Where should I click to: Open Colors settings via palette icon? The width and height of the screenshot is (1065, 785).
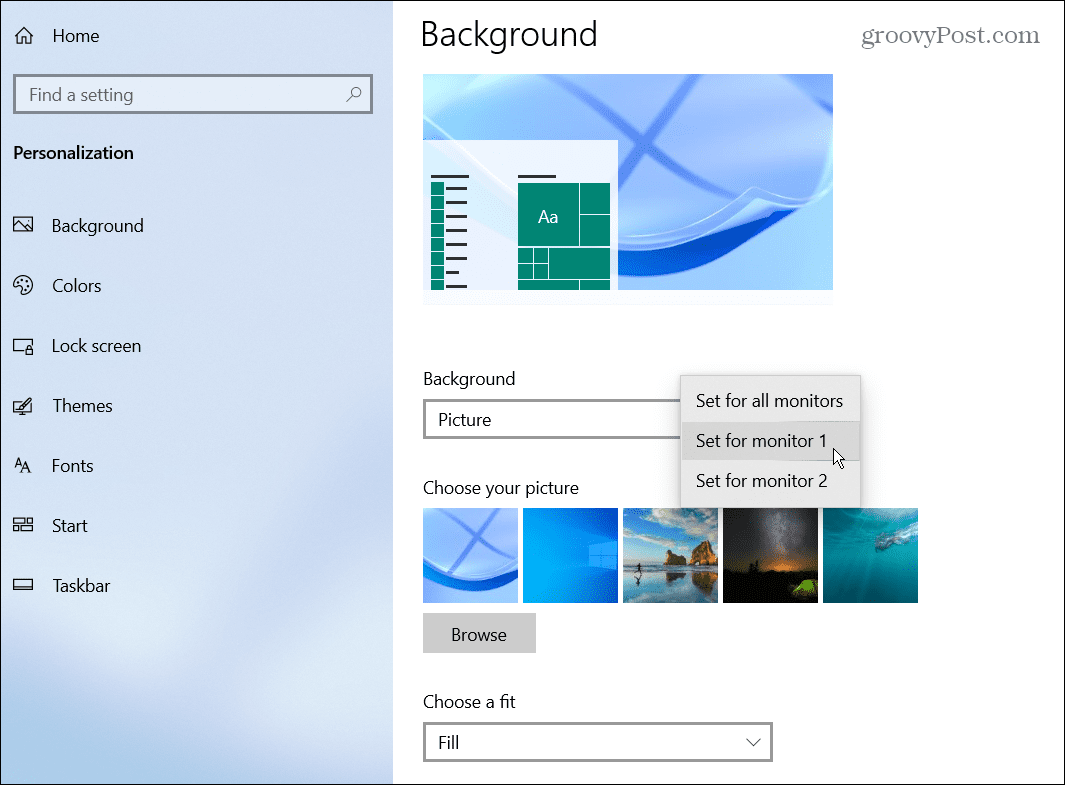[x=25, y=285]
